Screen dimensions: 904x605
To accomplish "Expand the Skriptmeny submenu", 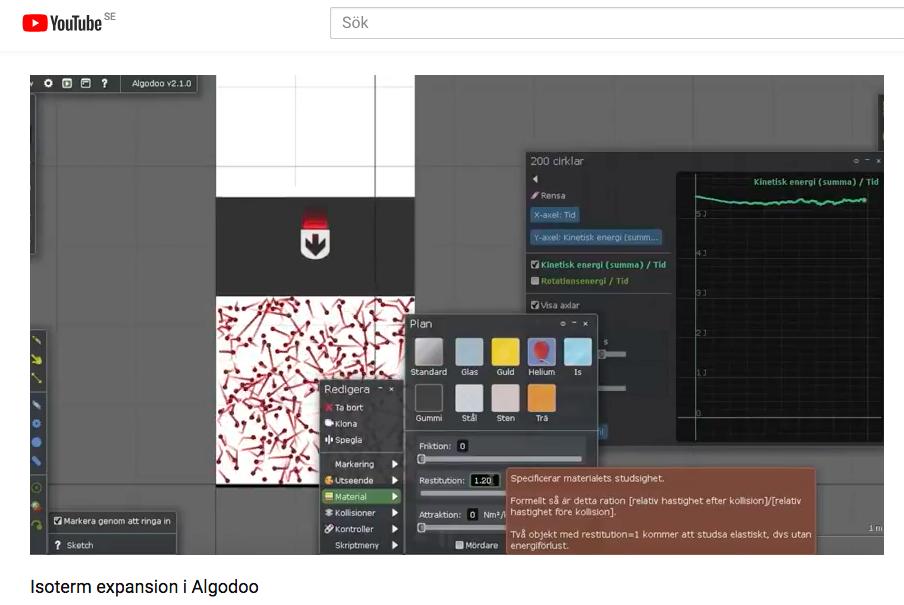I will pyautogui.click(x=361, y=545).
